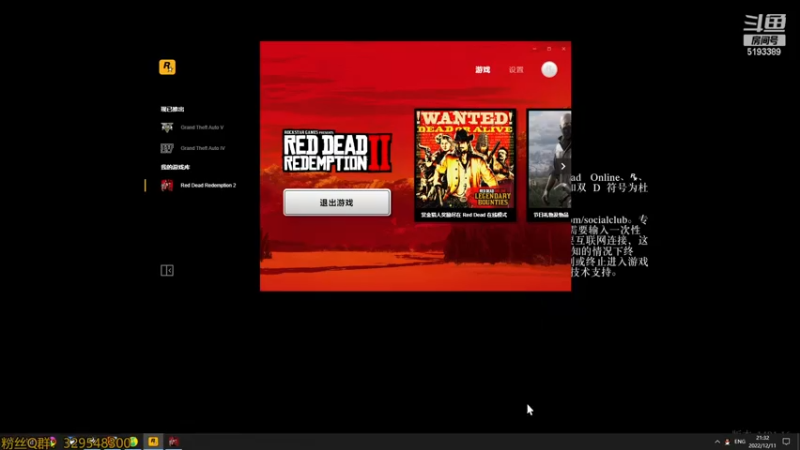Screen dimensions: 800x450
Task: Click the Grand Theft Auto V game icon
Action: [x=167, y=127]
